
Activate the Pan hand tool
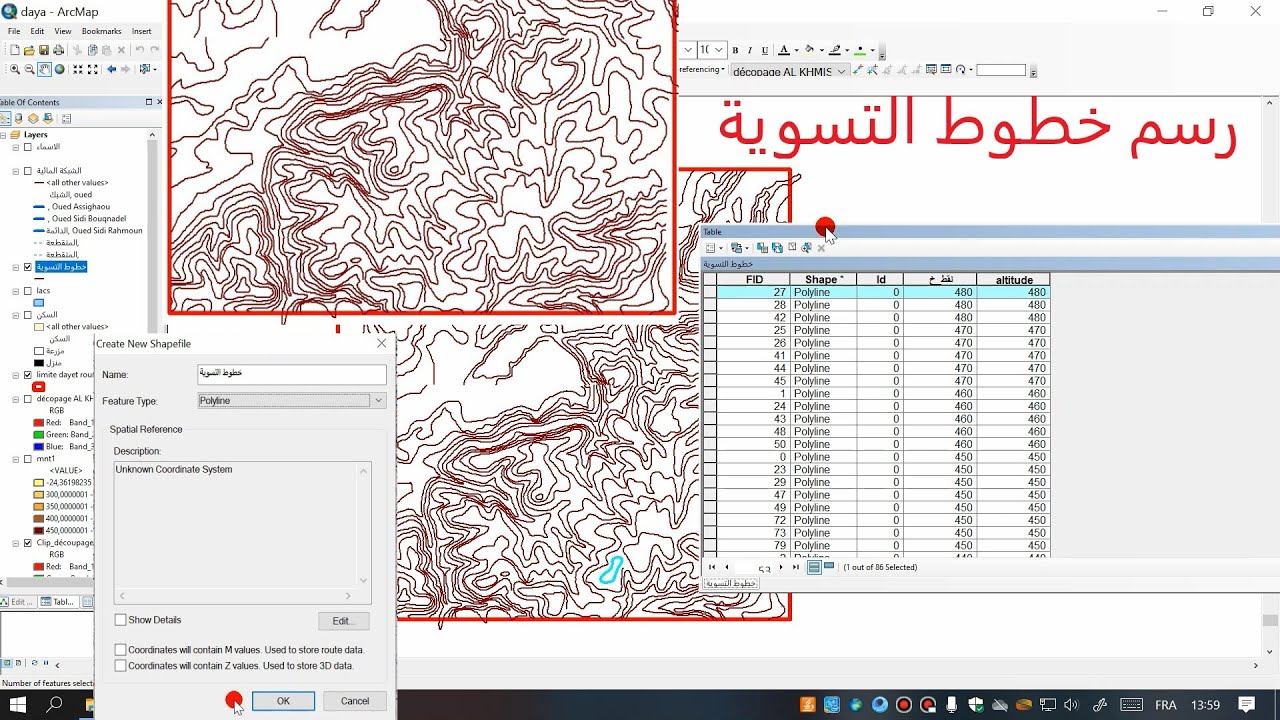(44, 69)
